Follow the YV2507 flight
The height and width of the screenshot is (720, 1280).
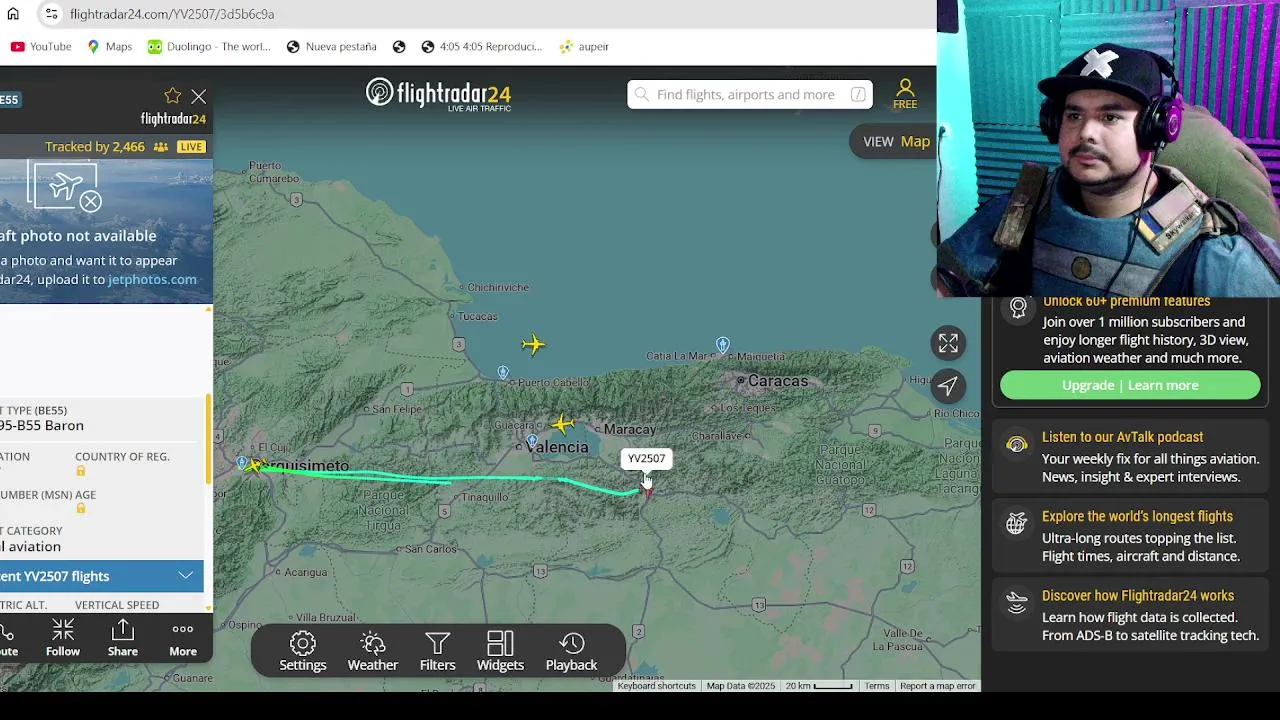point(62,638)
